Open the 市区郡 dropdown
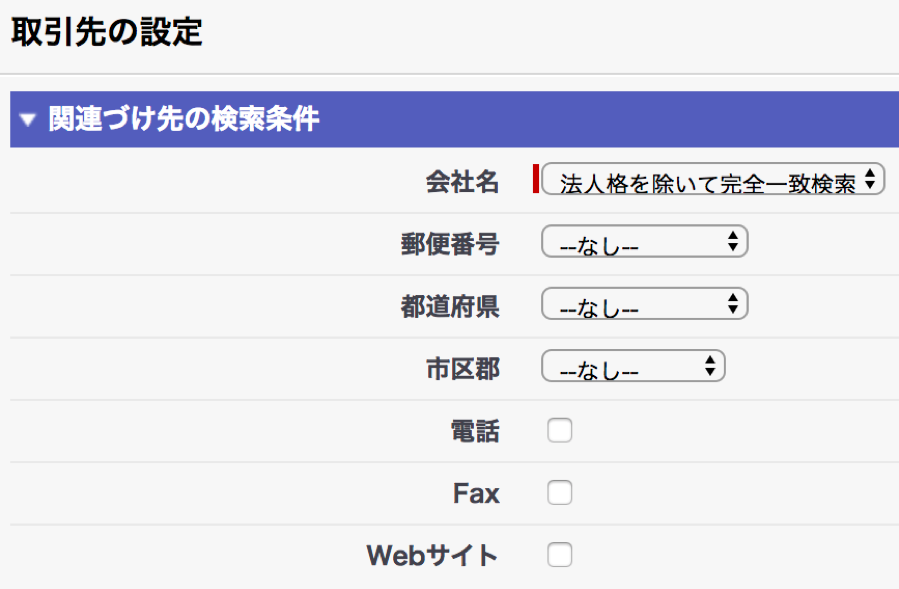The width and height of the screenshot is (899, 589). tap(632, 367)
